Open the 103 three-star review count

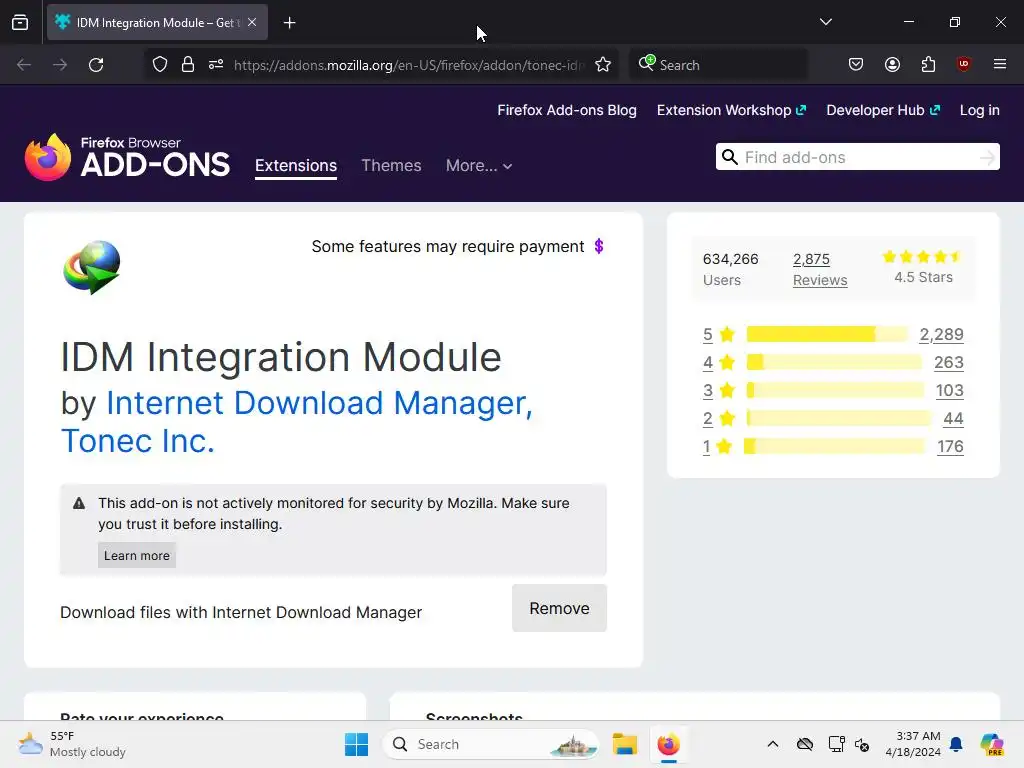[950, 391]
